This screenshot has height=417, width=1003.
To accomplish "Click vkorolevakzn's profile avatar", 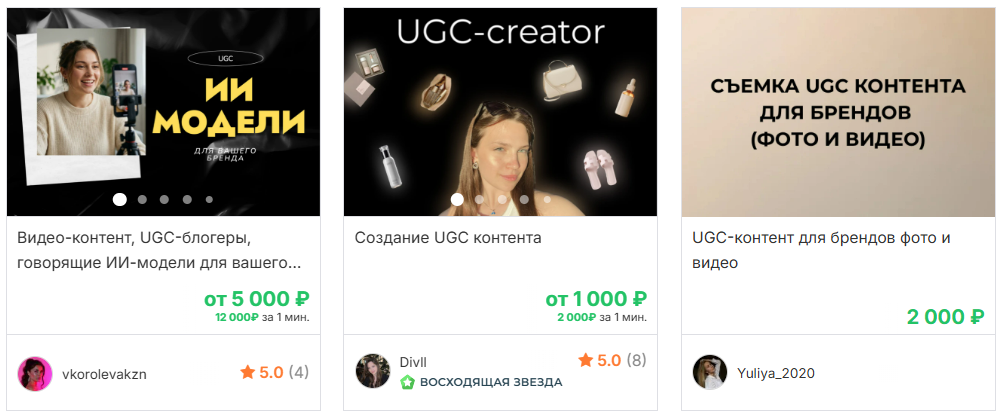I will tap(35, 374).
